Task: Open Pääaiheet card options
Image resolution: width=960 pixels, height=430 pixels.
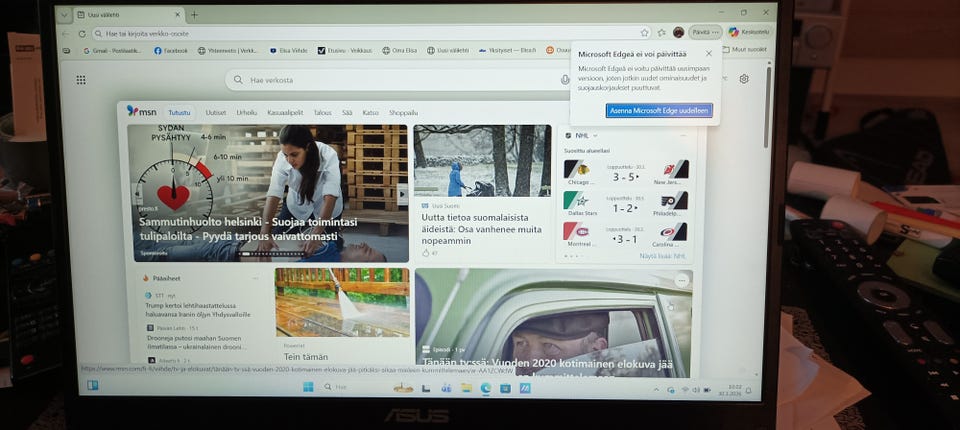Action: pyautogui.click(x=255, y=278)
